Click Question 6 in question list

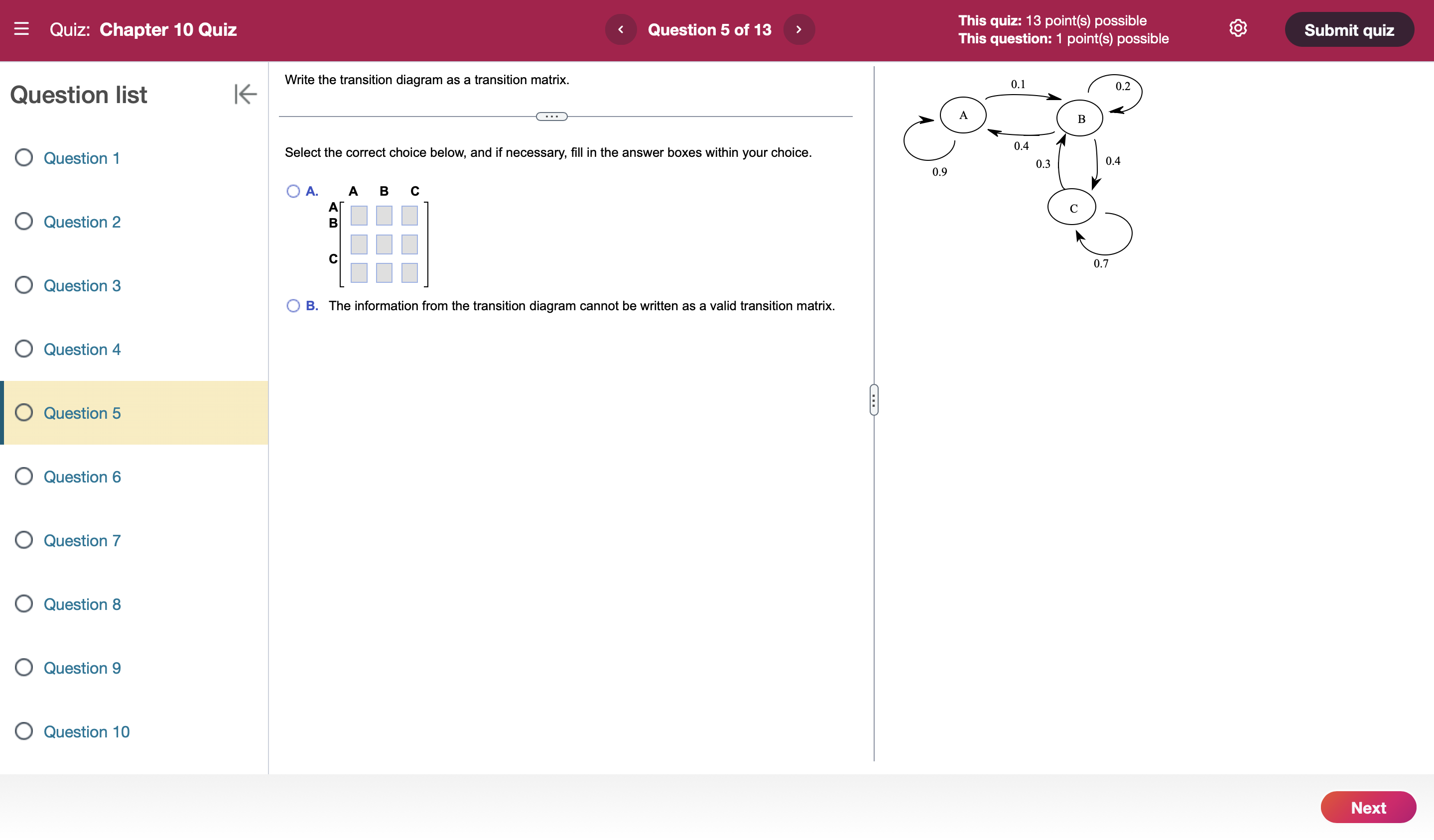click(82, 477)
